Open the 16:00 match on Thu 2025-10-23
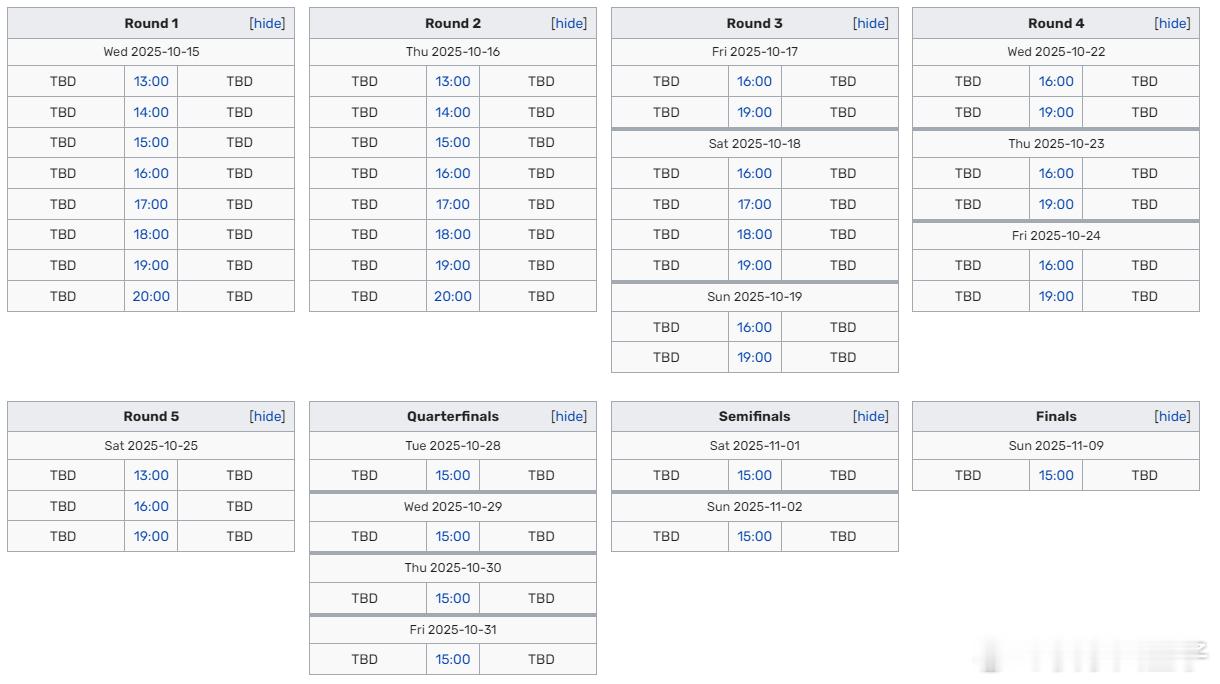The height and width of the screenshot is (684, 1220). pos(1056,173)
